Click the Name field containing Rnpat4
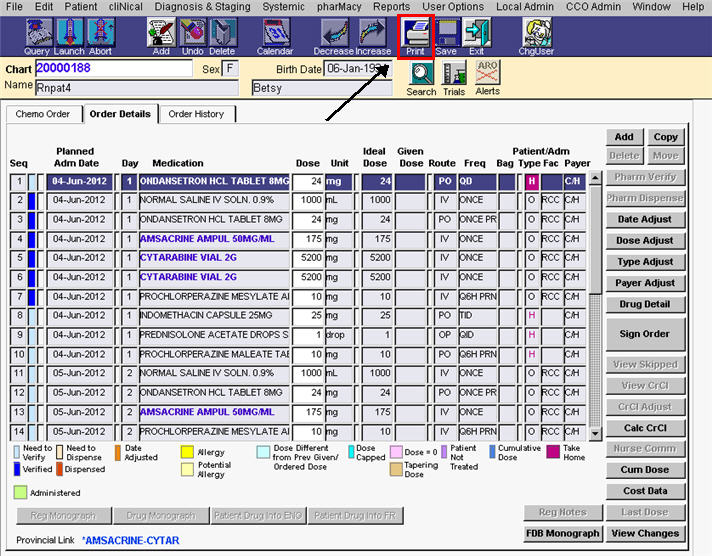 click(137, 88)
